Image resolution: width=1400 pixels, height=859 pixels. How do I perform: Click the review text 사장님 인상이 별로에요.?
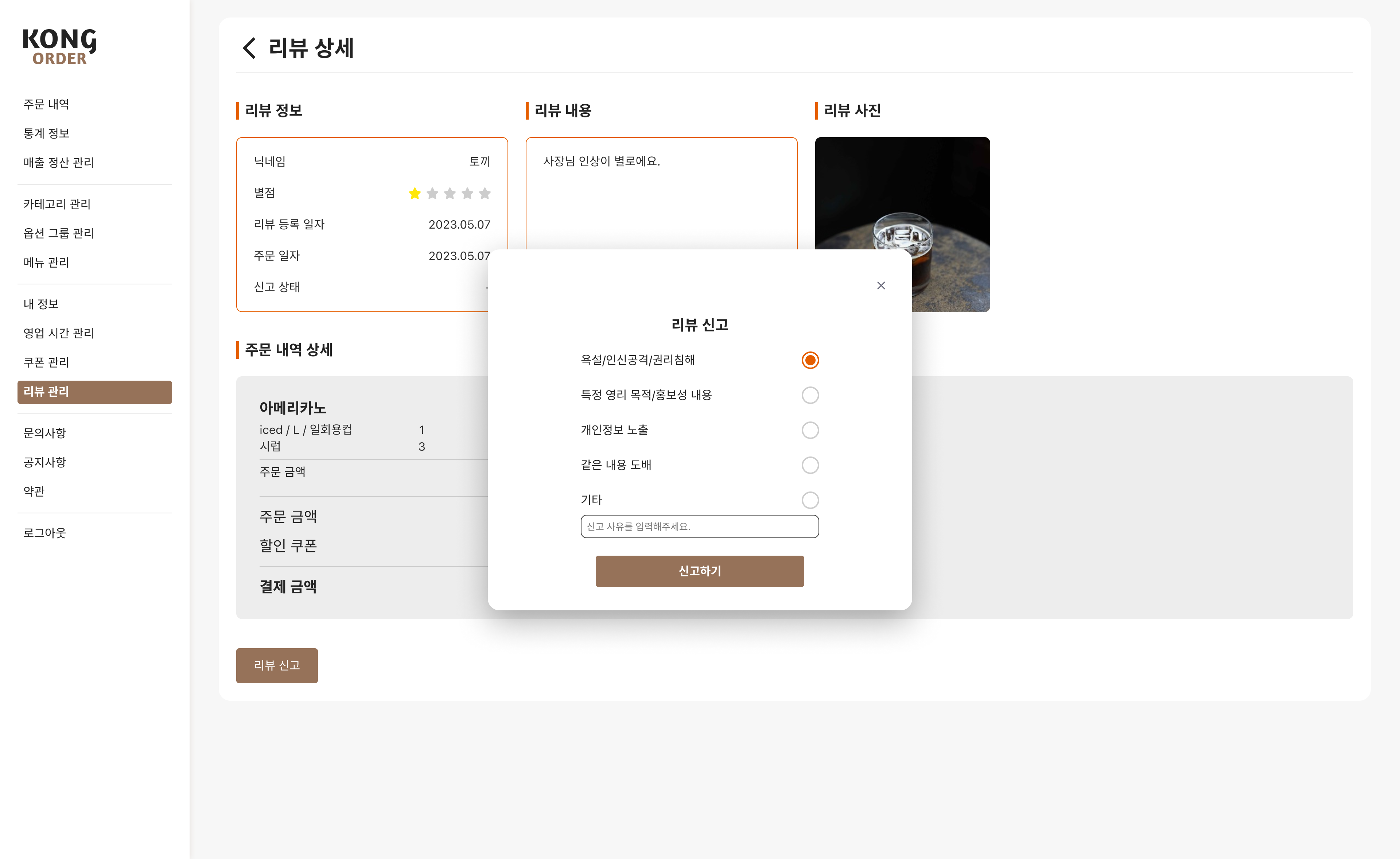602,162
